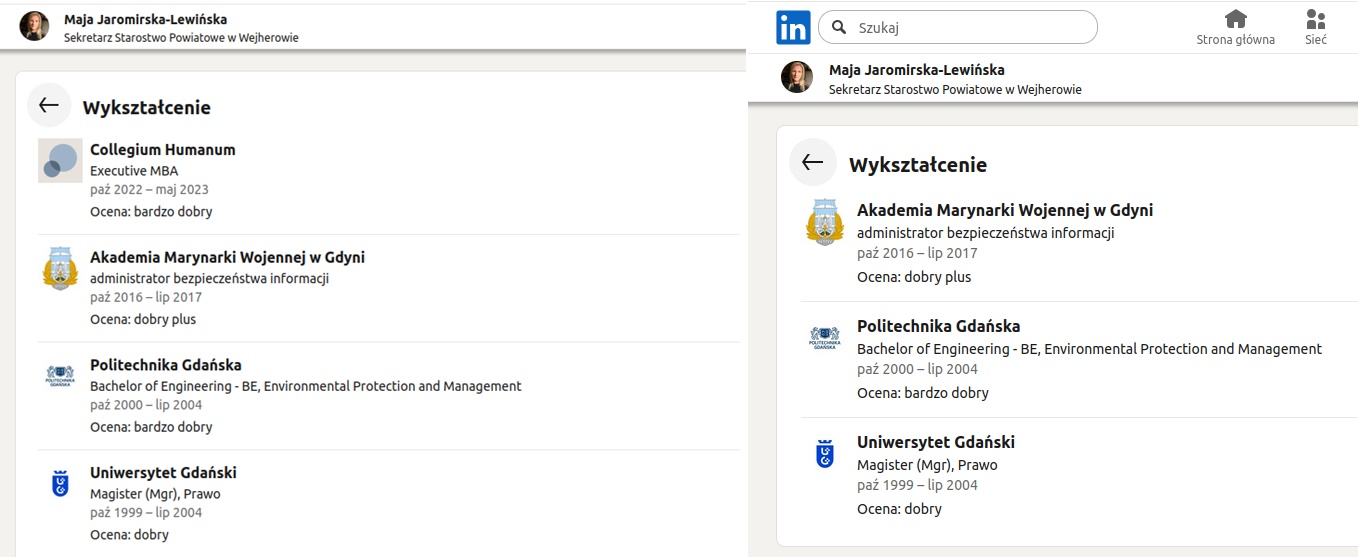The height and width of the screenshot is (557, 1358).
Task: Click back arrow beside Wykształcenie in left panel
Action: click(49, 105)
